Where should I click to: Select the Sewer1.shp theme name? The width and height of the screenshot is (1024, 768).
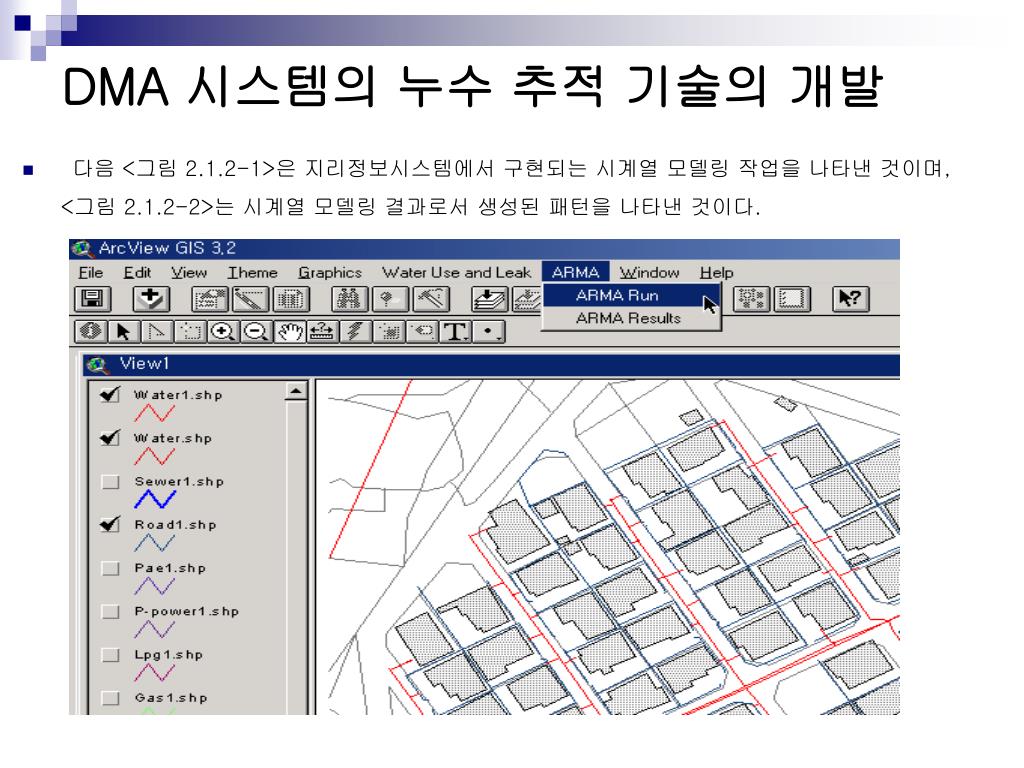pos(179,481)
